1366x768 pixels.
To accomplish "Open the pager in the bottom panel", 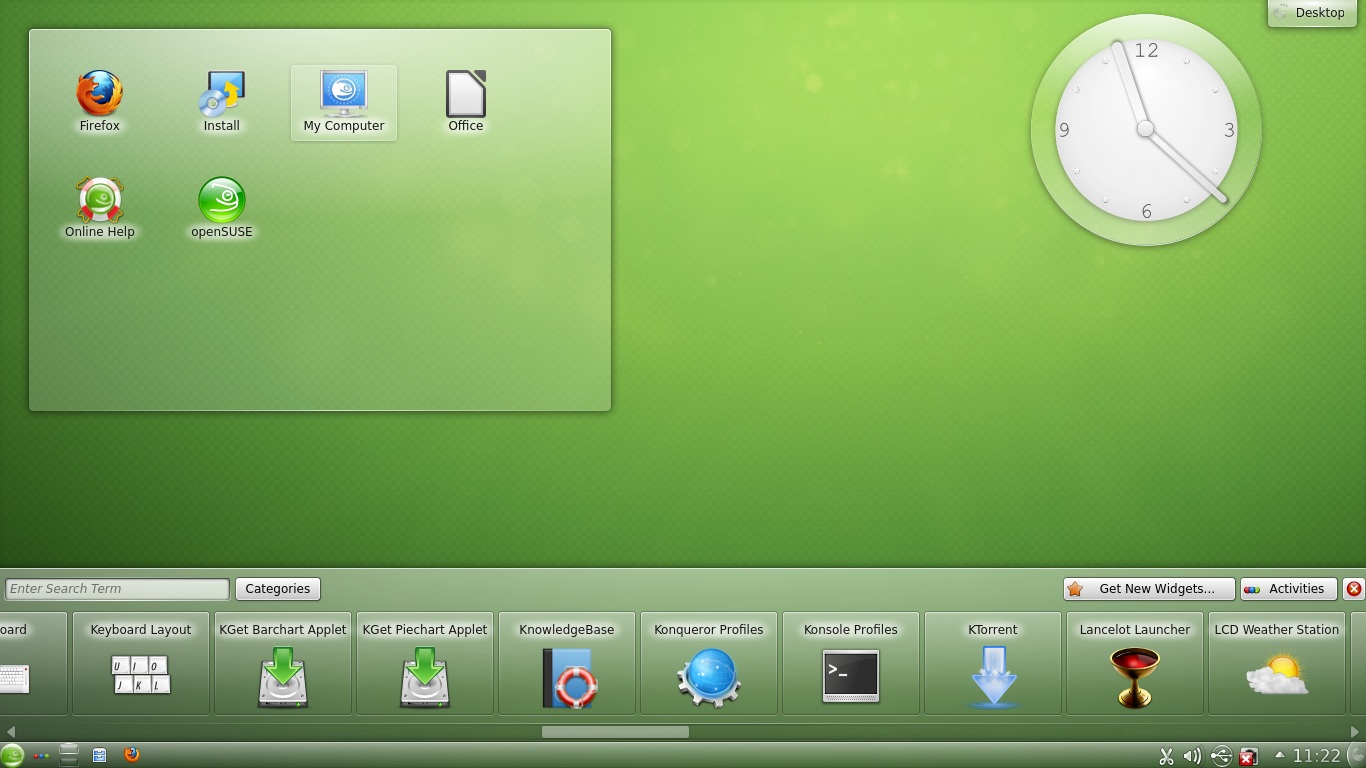I will 69,755.
